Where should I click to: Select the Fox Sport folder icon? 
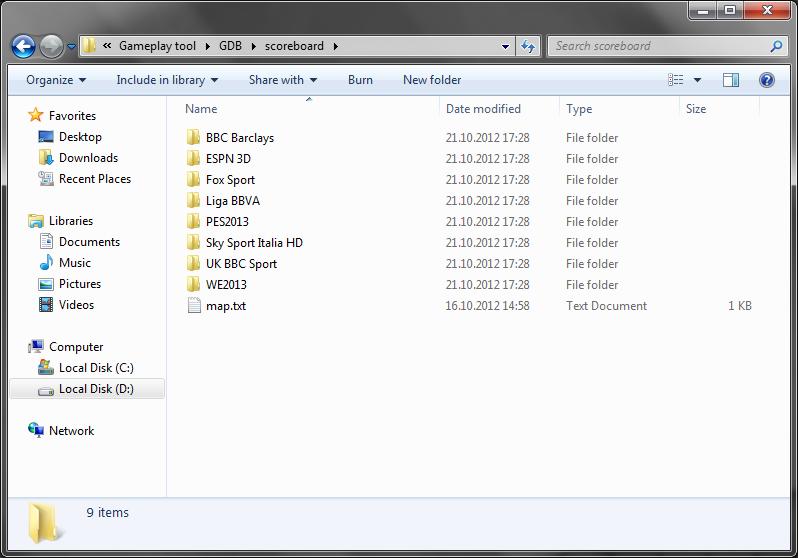tap(193, 179)
